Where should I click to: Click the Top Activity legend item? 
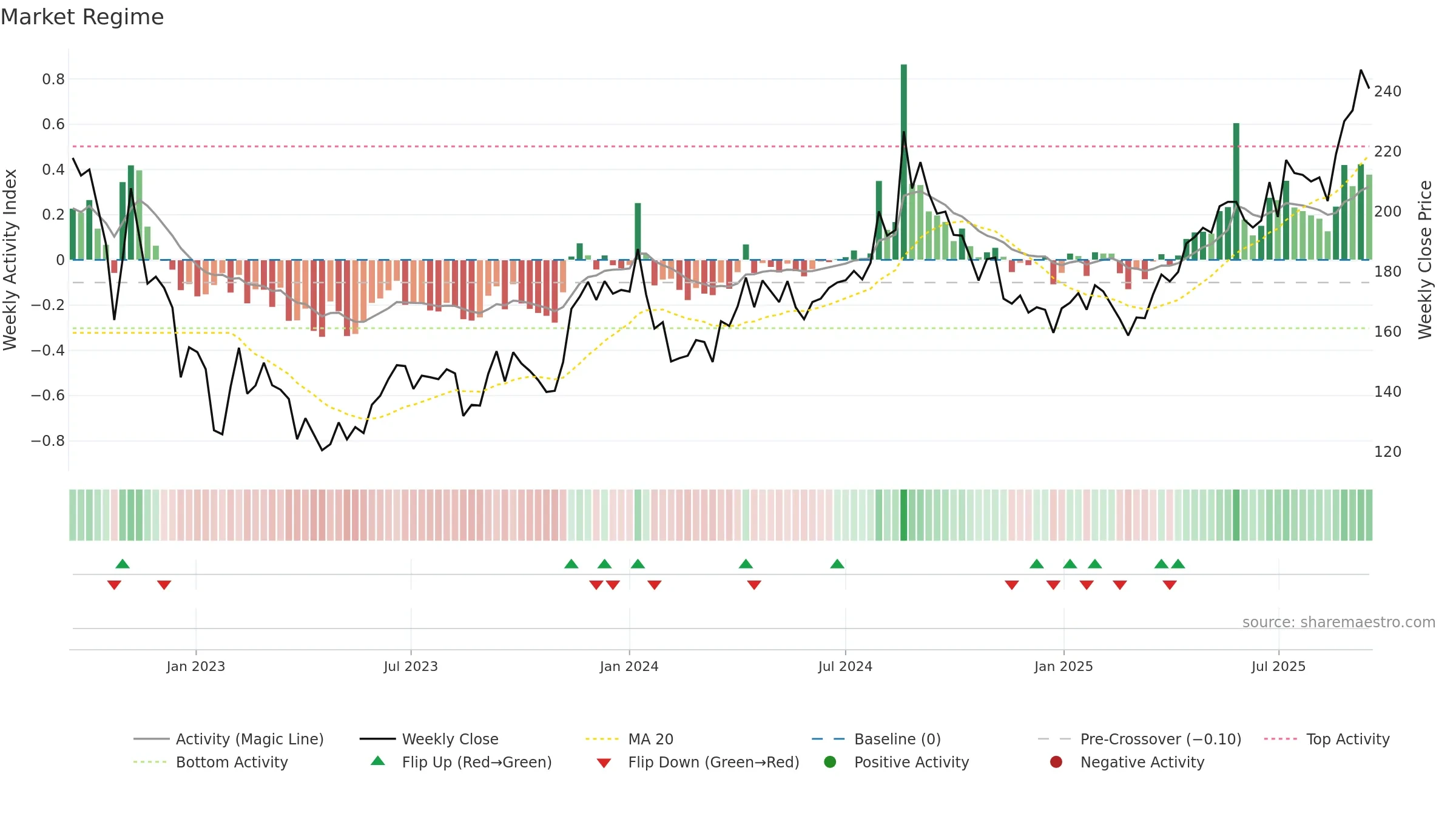[x=1327, y=739]
